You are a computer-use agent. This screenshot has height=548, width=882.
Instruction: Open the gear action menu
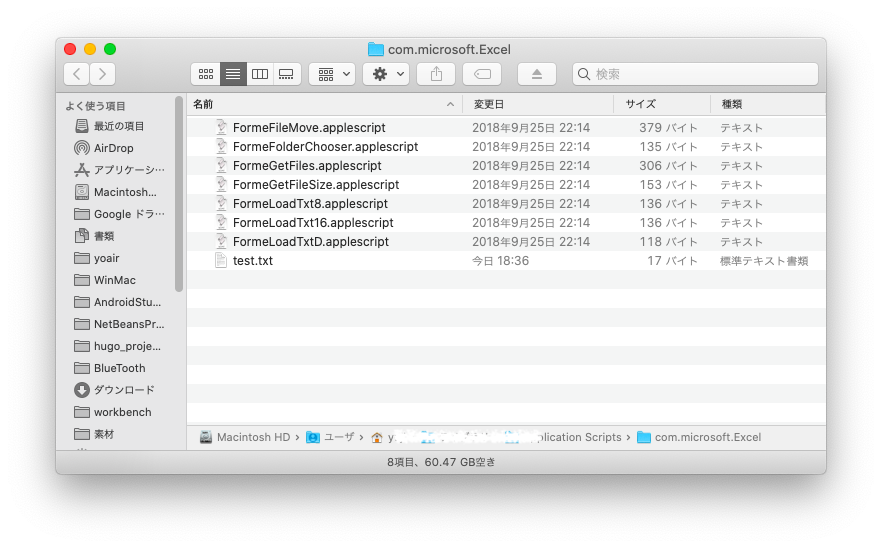386,74
